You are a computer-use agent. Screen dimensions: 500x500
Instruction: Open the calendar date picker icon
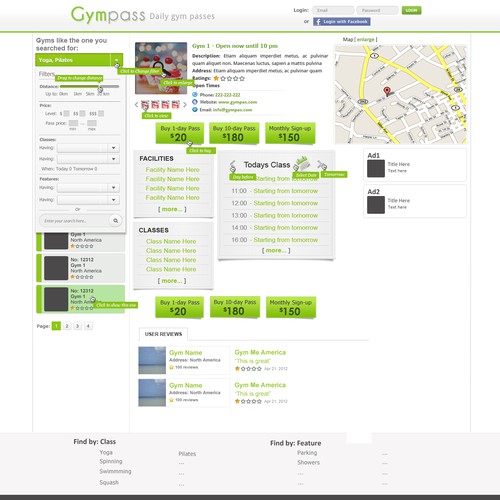coord(302,163)
